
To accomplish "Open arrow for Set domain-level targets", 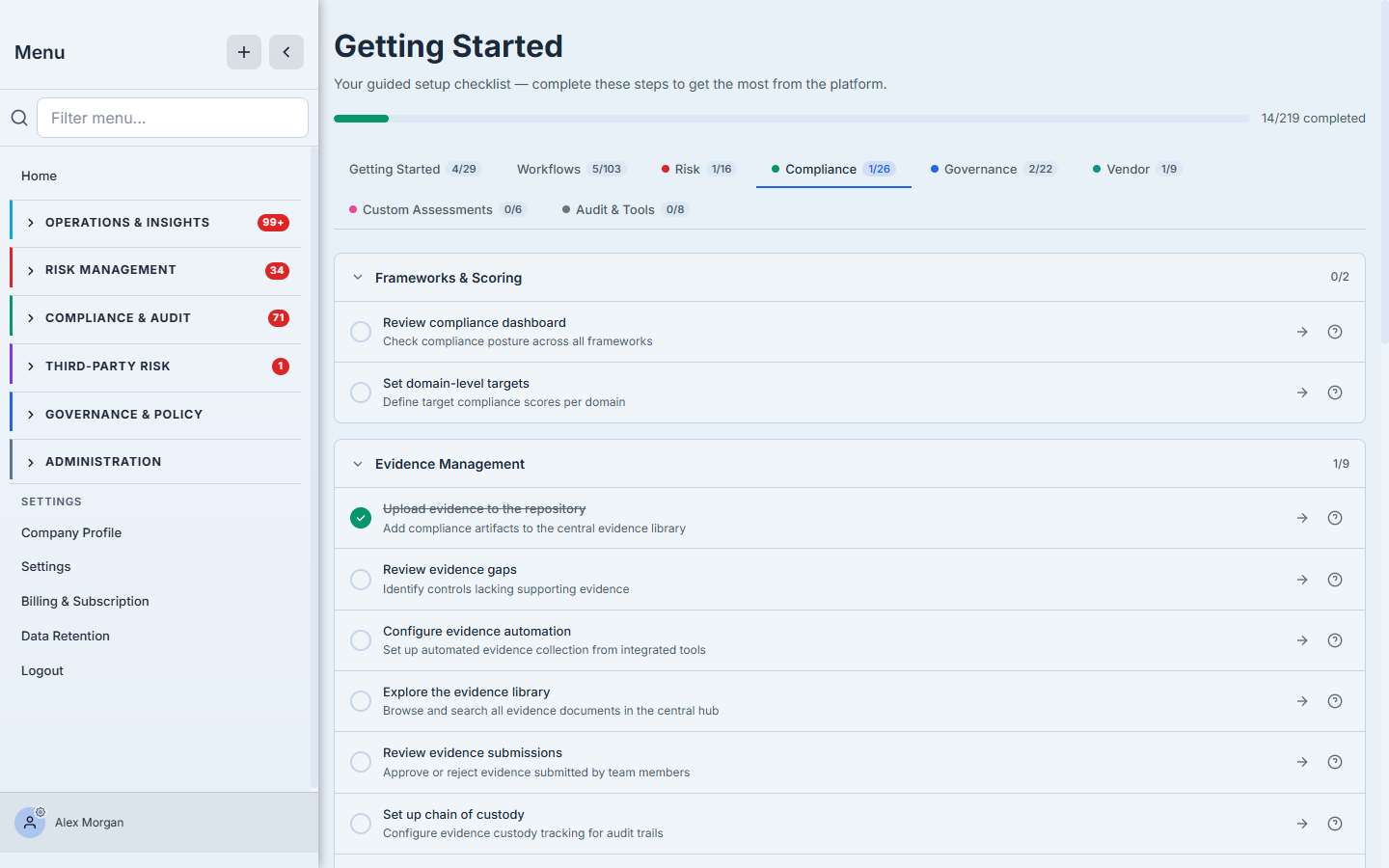I will [1302, 393].
